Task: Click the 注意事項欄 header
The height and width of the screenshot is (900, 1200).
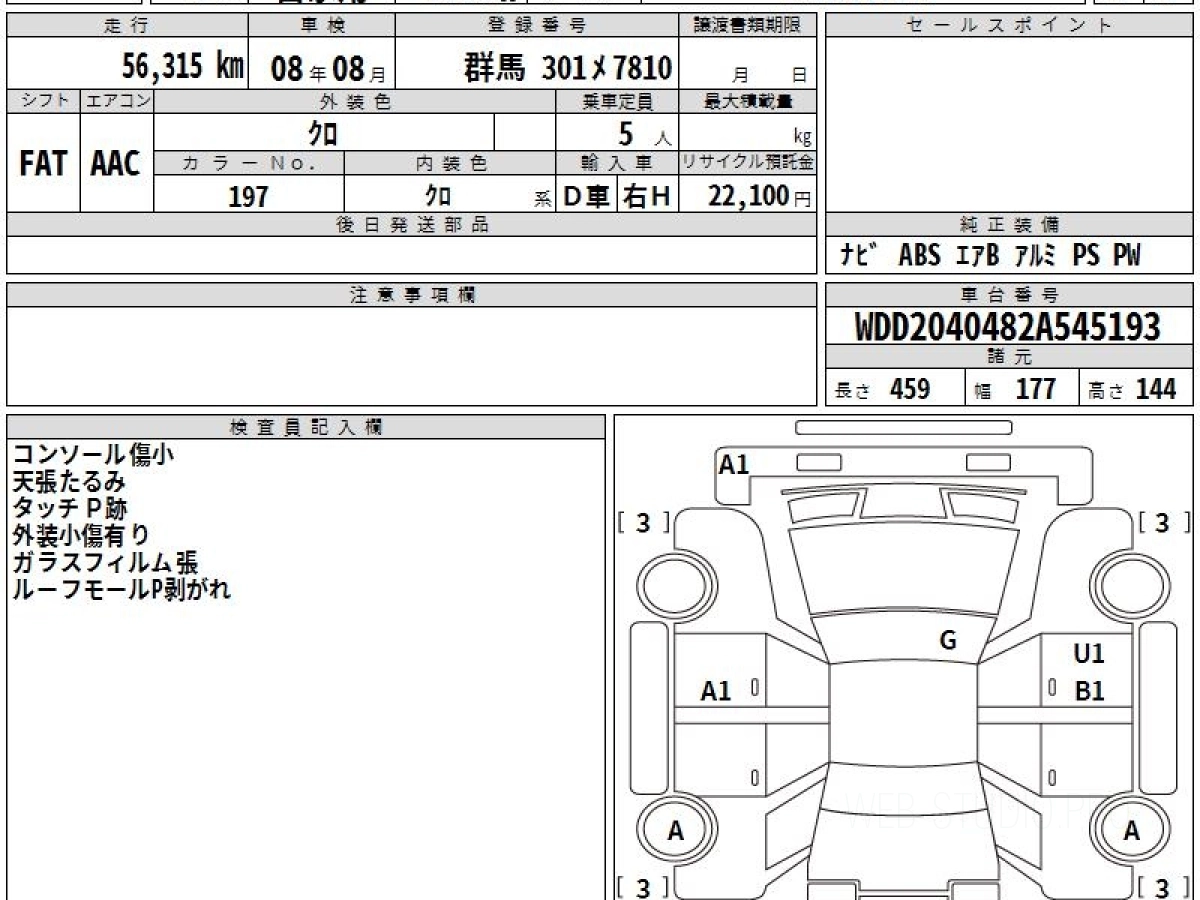Action: 412,295
